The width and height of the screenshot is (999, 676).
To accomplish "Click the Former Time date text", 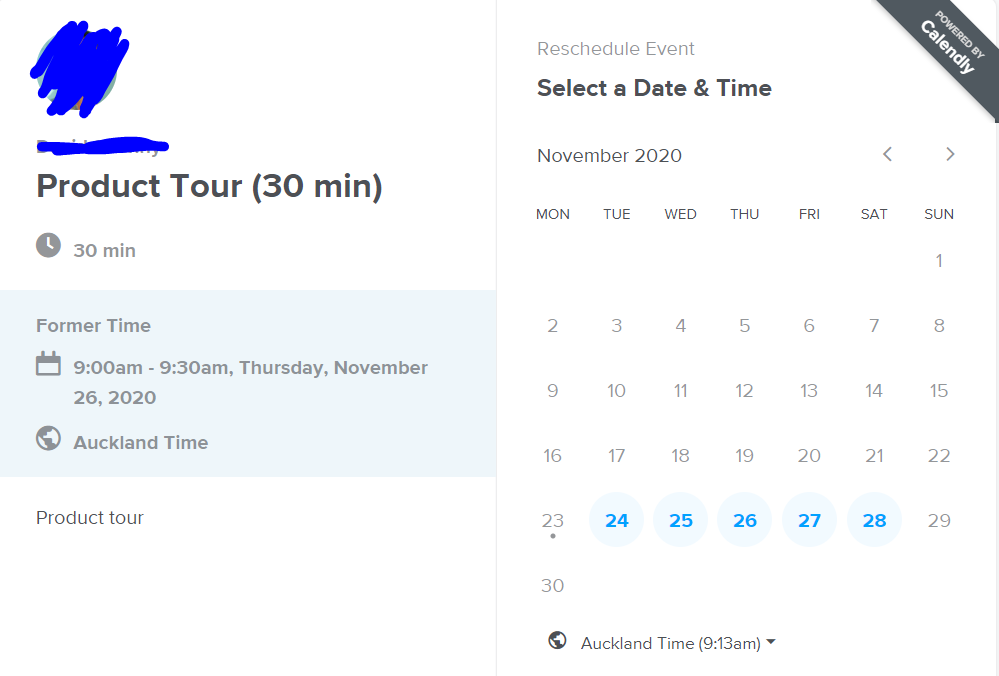I will [x=250, y=382].
